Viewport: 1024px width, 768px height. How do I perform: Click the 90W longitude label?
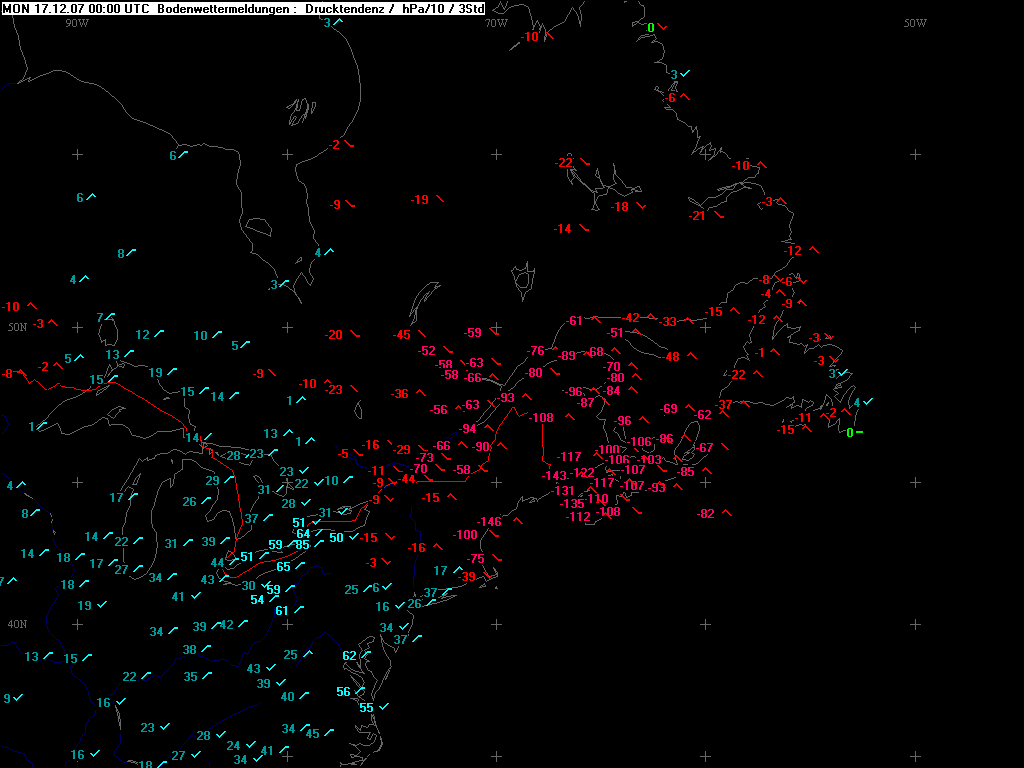(x=77, y=22)
